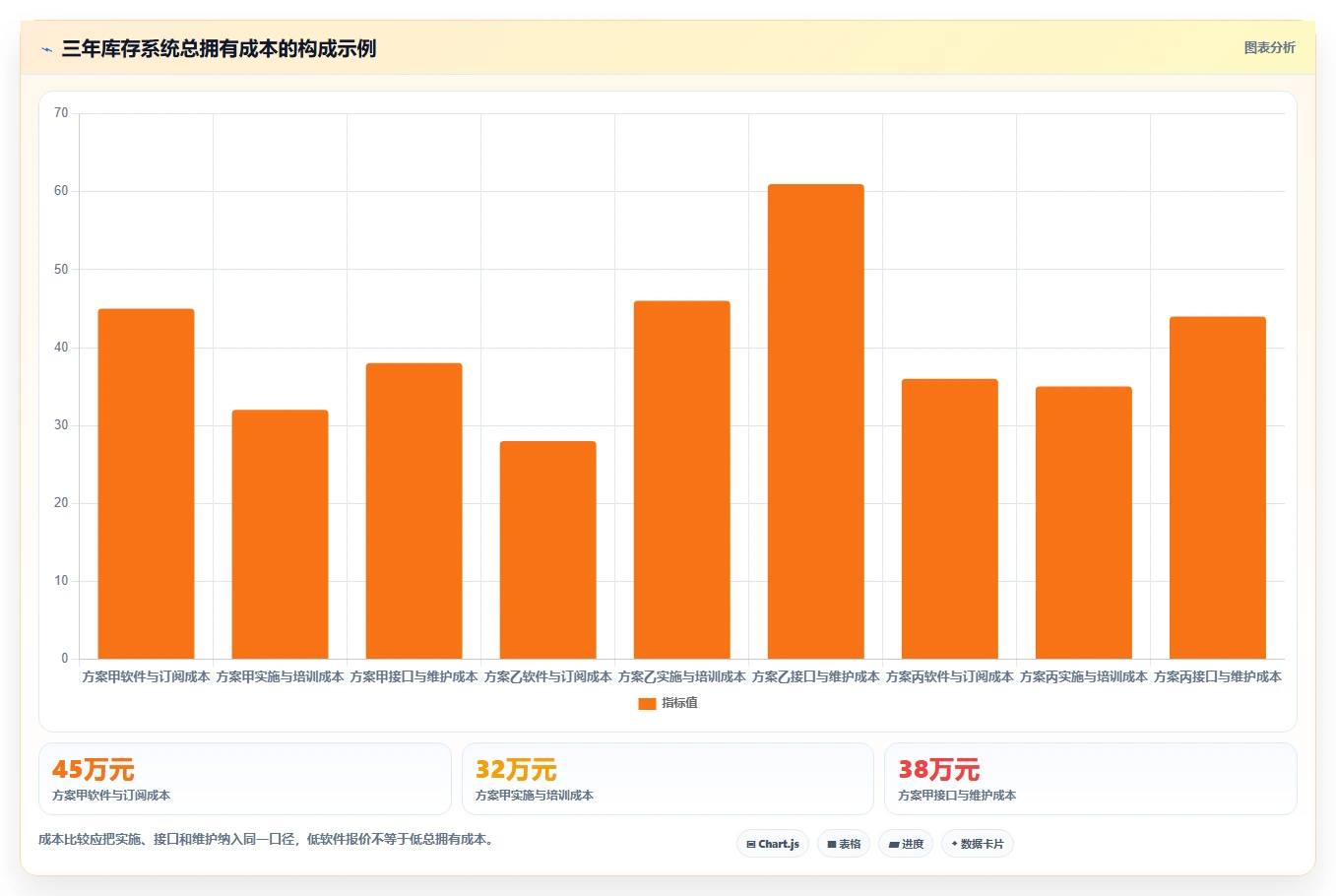Click the 方案丙实施与培训成本 bar
Viewport: 1336px width, 896px height.
[1083, 523]
